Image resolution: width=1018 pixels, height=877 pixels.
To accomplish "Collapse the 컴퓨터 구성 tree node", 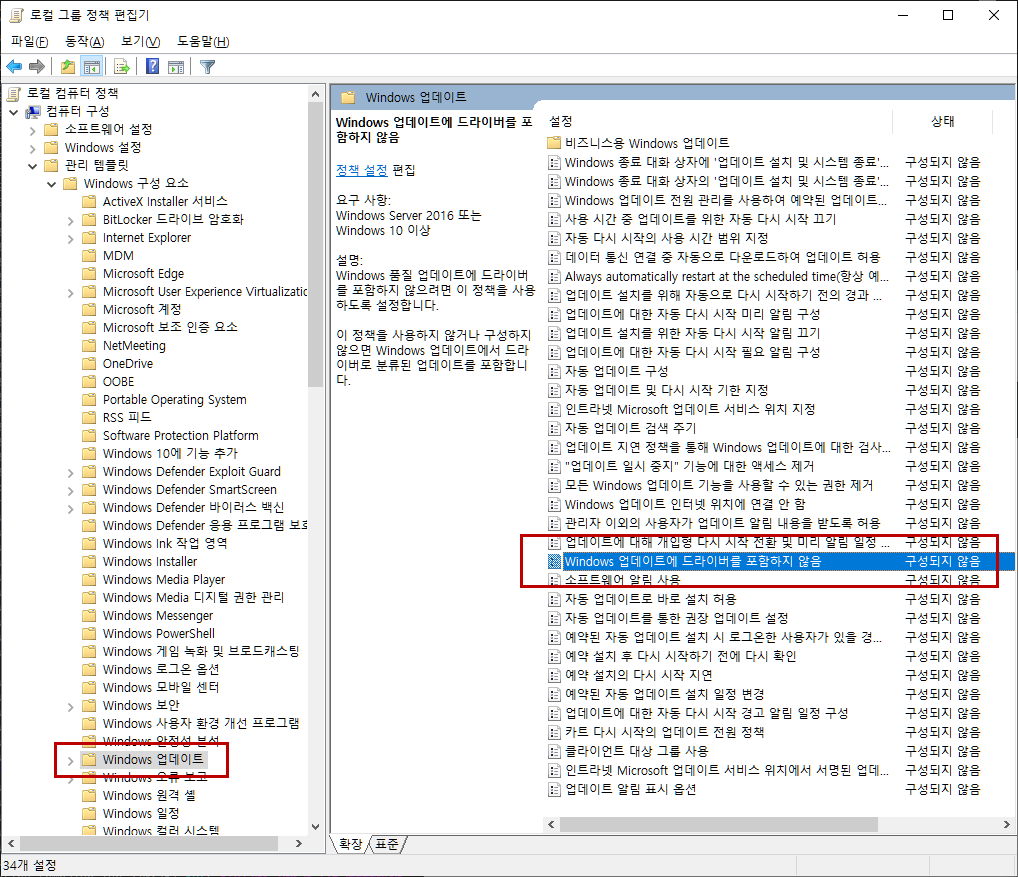I will coord(14,112).
